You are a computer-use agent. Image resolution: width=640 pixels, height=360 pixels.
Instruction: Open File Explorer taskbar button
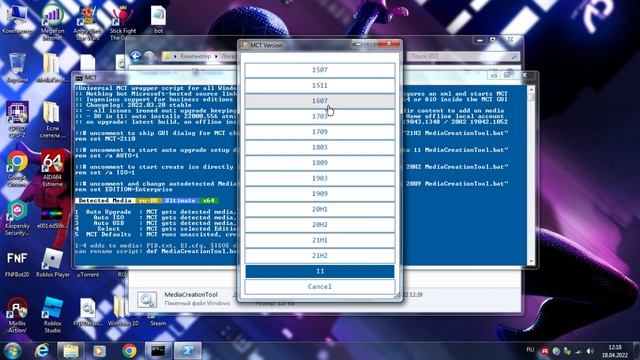71,351
